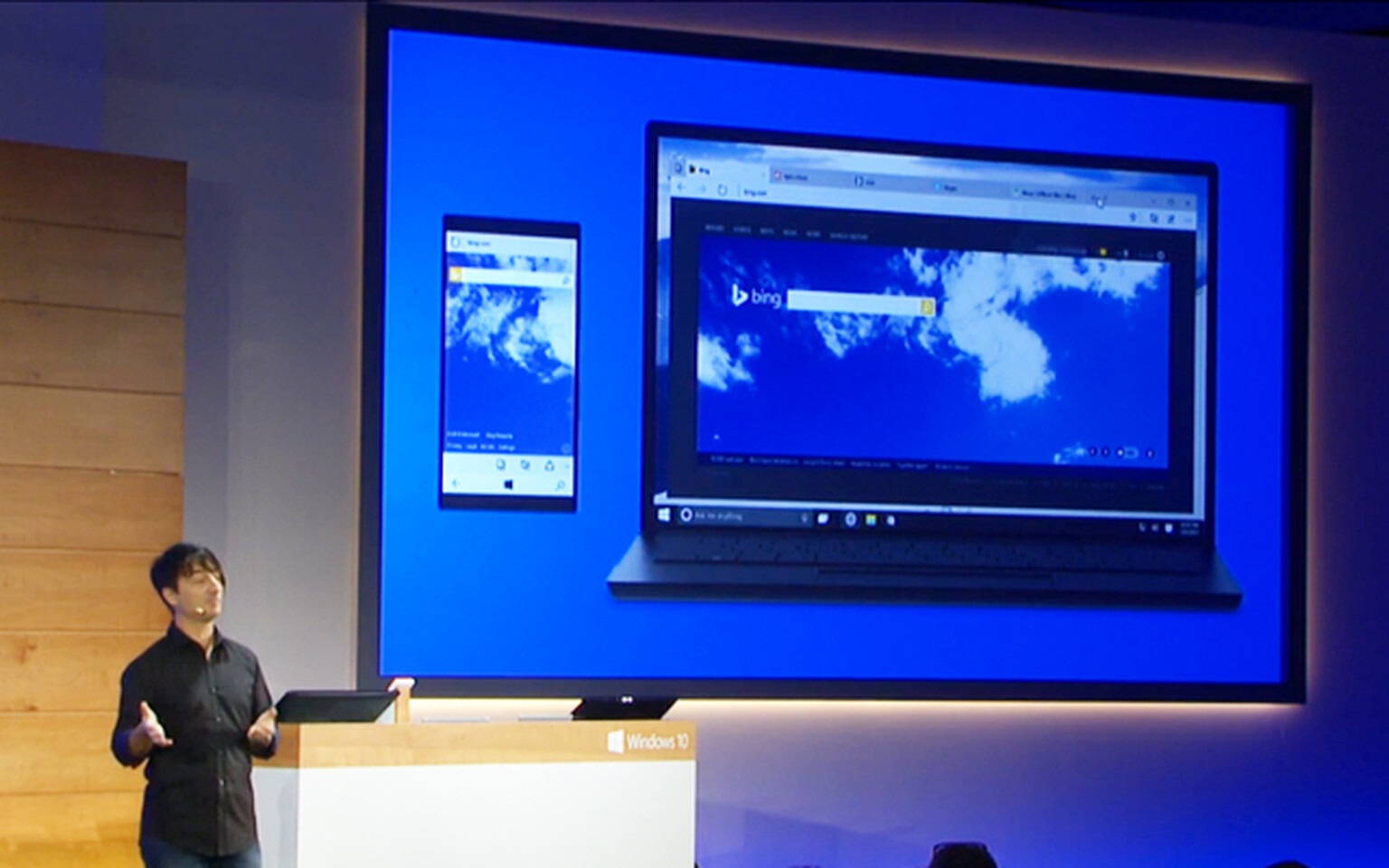Open MAPS in the Bing top navigation

[767, 231]
